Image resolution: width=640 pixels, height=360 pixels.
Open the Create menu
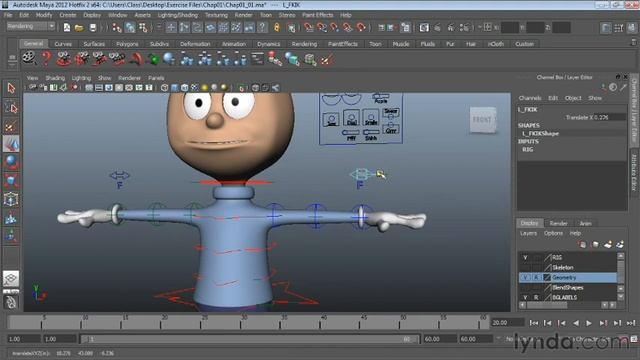(x=68, y=15)
